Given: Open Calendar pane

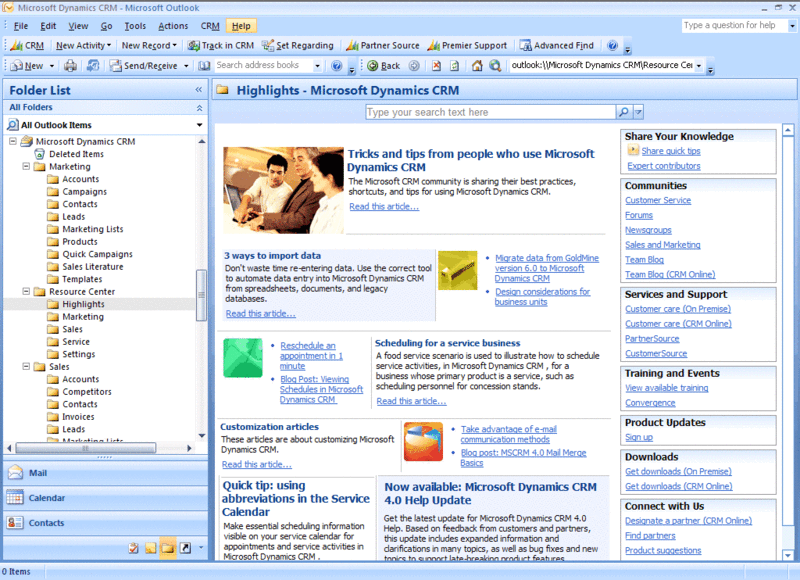Looking at the screenshot, I should click(105, 498).
